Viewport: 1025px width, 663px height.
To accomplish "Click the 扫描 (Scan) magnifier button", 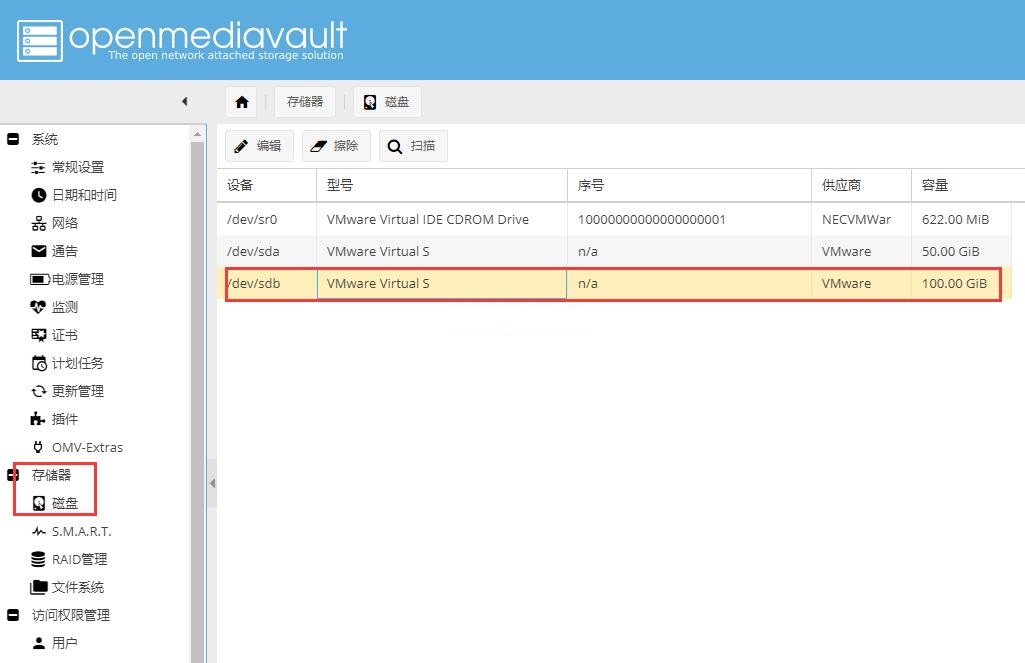I will (412, 146).
